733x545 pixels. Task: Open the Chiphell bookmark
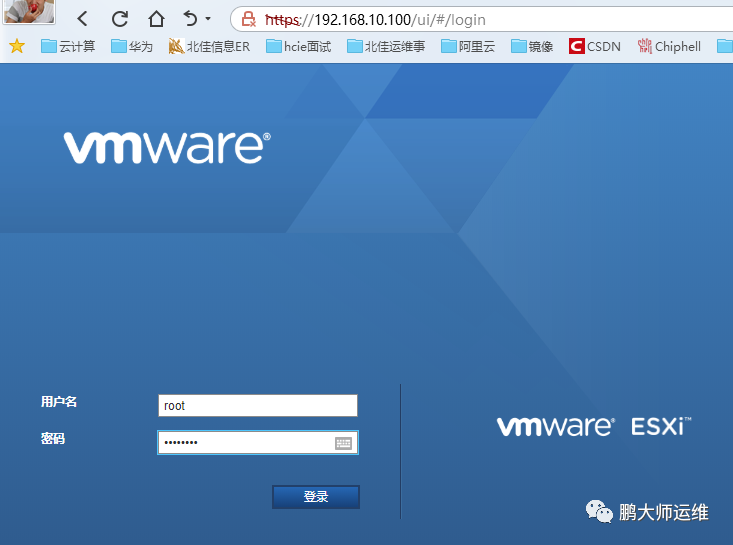(x=669, y=46)
